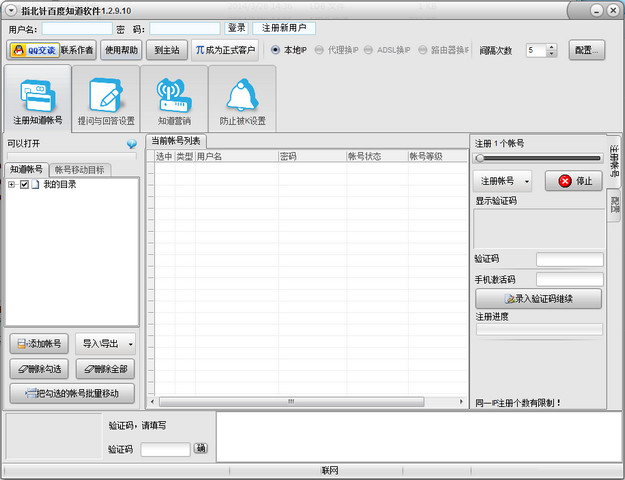Image resolution: width=625 pixels, height=480 pixels.
Task: Open the 防止被K设置 bell tab
Action: (242, 98)
